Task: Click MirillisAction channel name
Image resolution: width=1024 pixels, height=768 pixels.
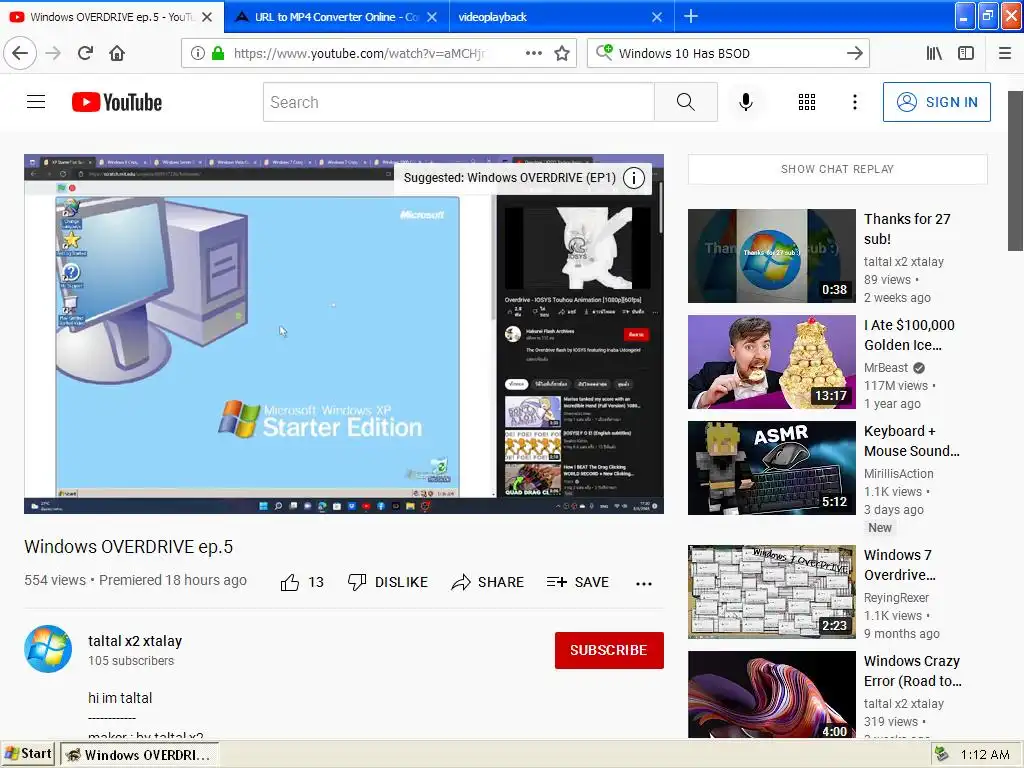Action: pyautogui.click(x=899, y=473)
